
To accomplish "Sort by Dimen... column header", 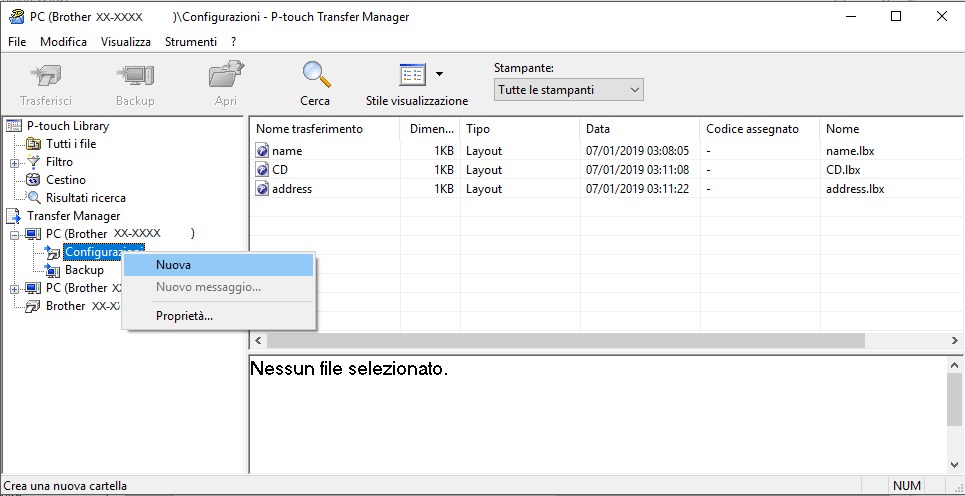I will click(x=430, y=129).
